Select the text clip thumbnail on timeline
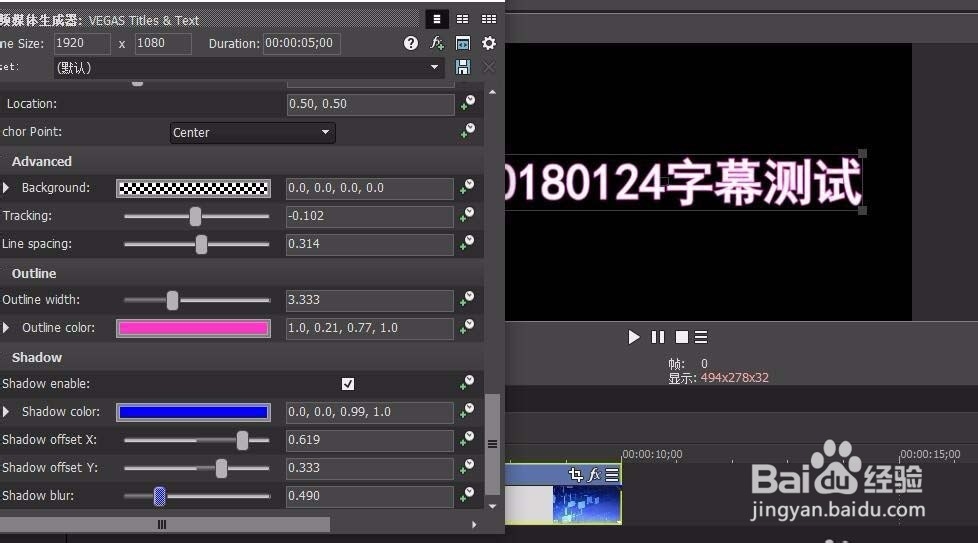978x543 pixels. click(563, 504)
